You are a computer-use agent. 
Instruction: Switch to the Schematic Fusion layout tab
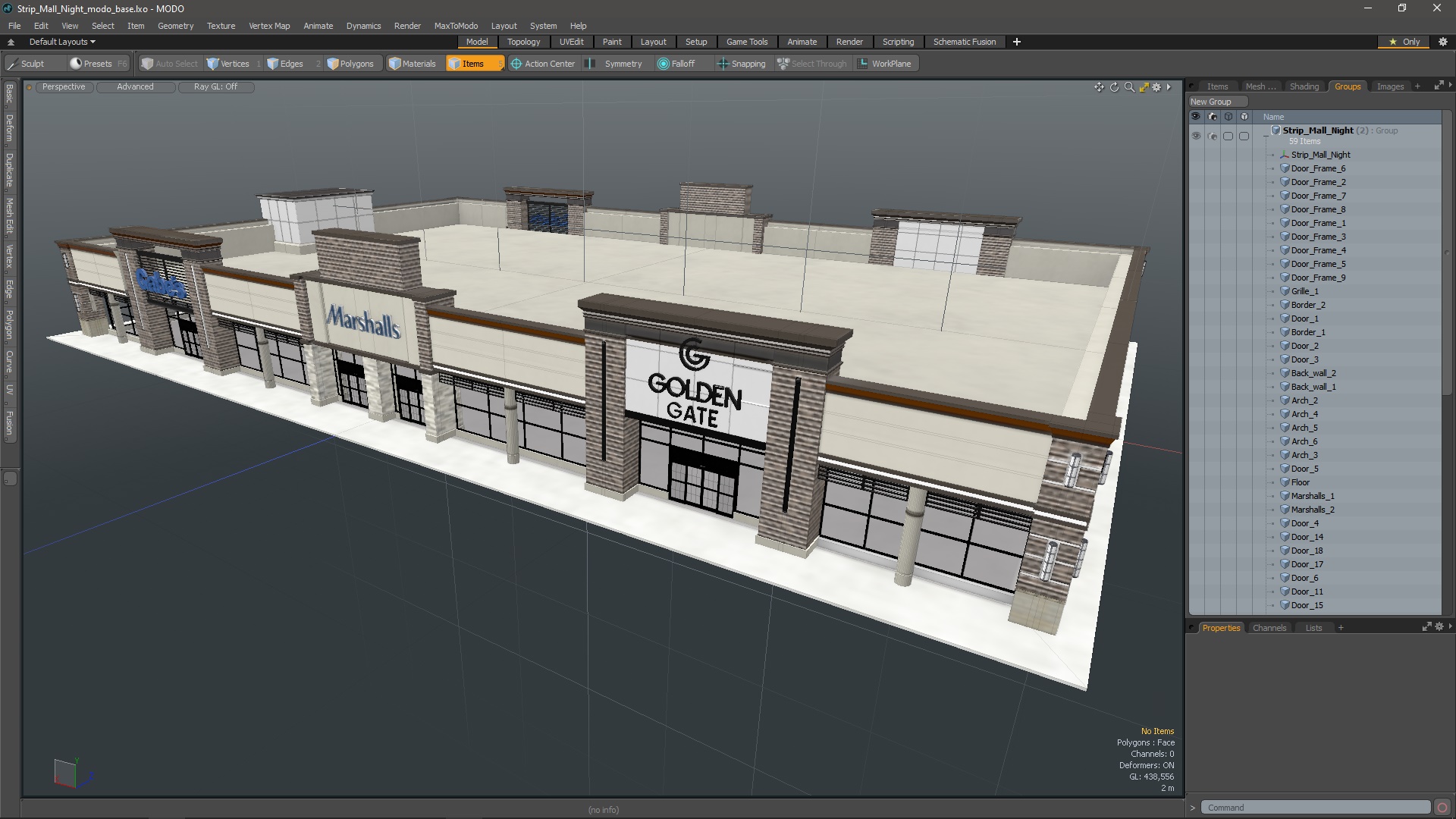965,42
